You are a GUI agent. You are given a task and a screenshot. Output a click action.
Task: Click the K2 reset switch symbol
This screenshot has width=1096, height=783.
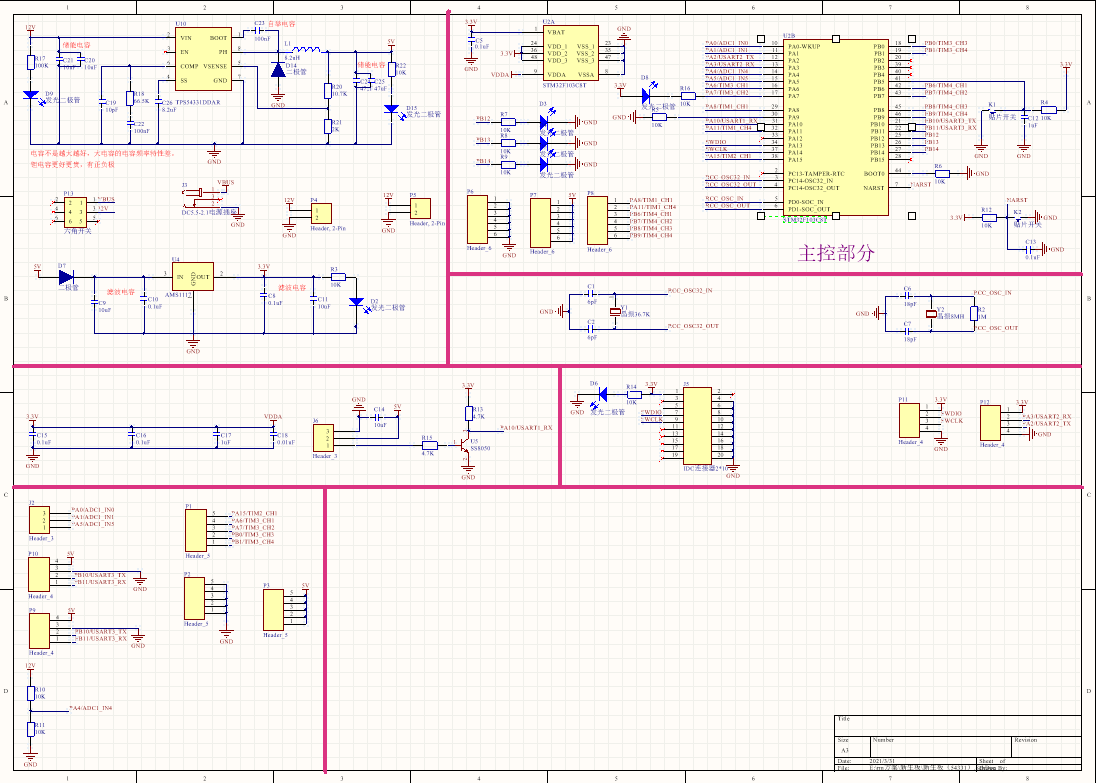[x=1017, y=217]
